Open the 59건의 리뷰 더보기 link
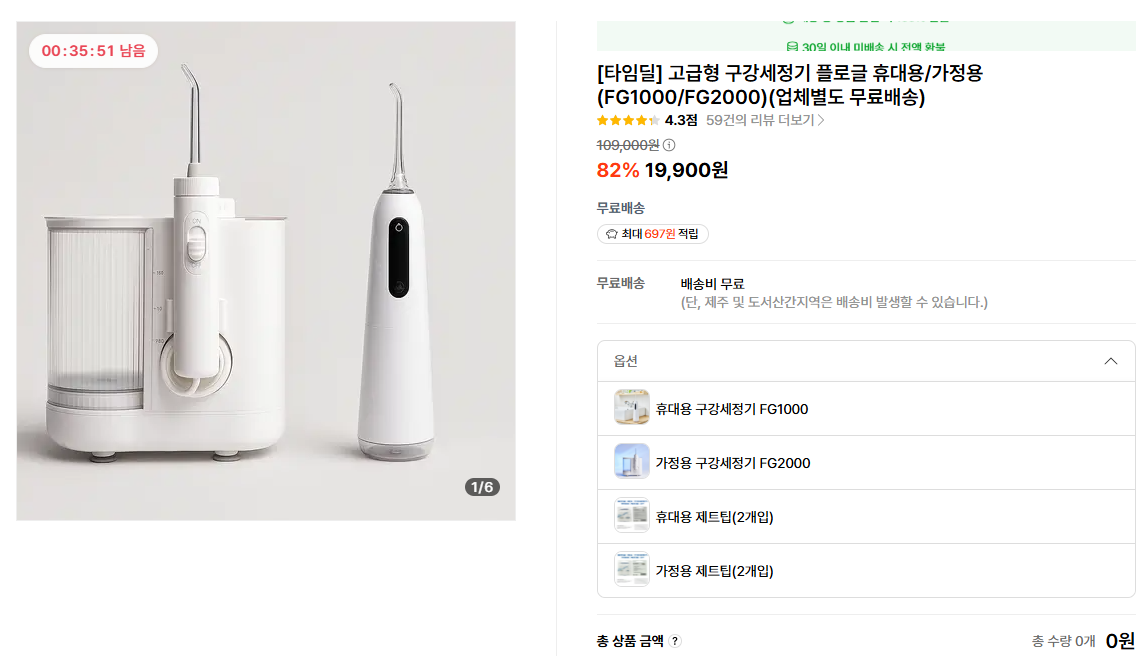1143x656 pixels. [x=760, y=120]
